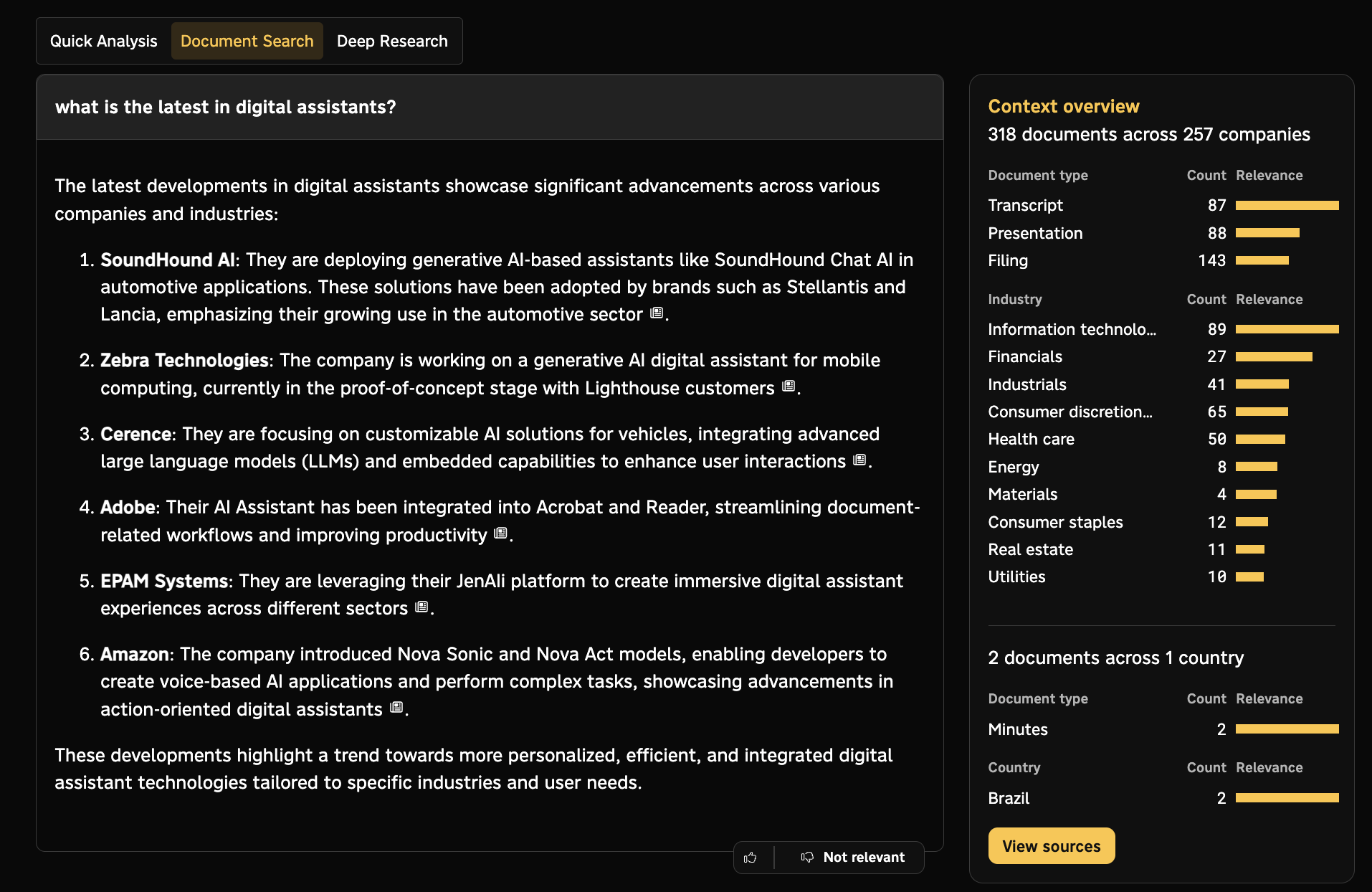
Task: Click the Industry column header
Action: click(1014, 299)
